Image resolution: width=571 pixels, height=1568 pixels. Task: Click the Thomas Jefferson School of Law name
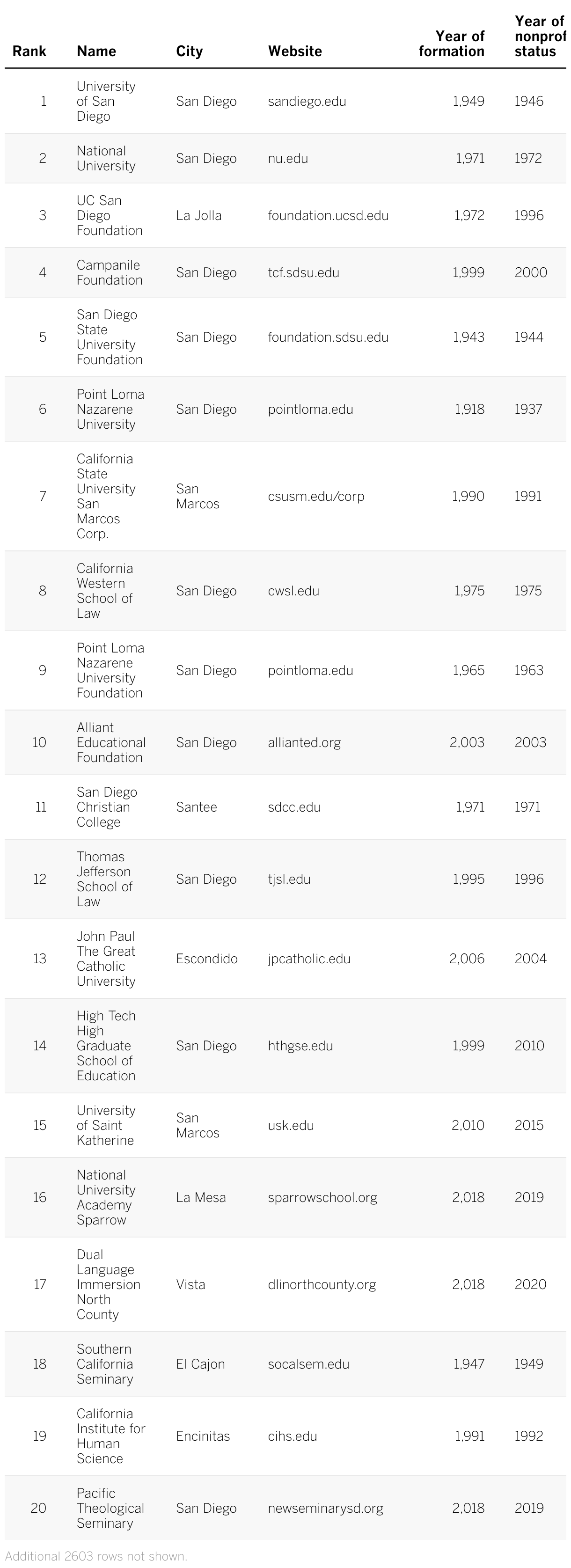pyautogui.click(x=104, y=879)
